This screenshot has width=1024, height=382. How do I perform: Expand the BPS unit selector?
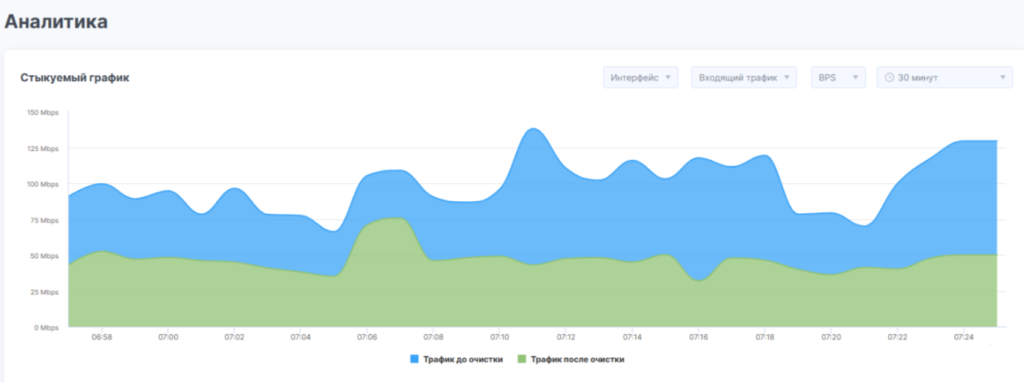[x=839, y=78]
